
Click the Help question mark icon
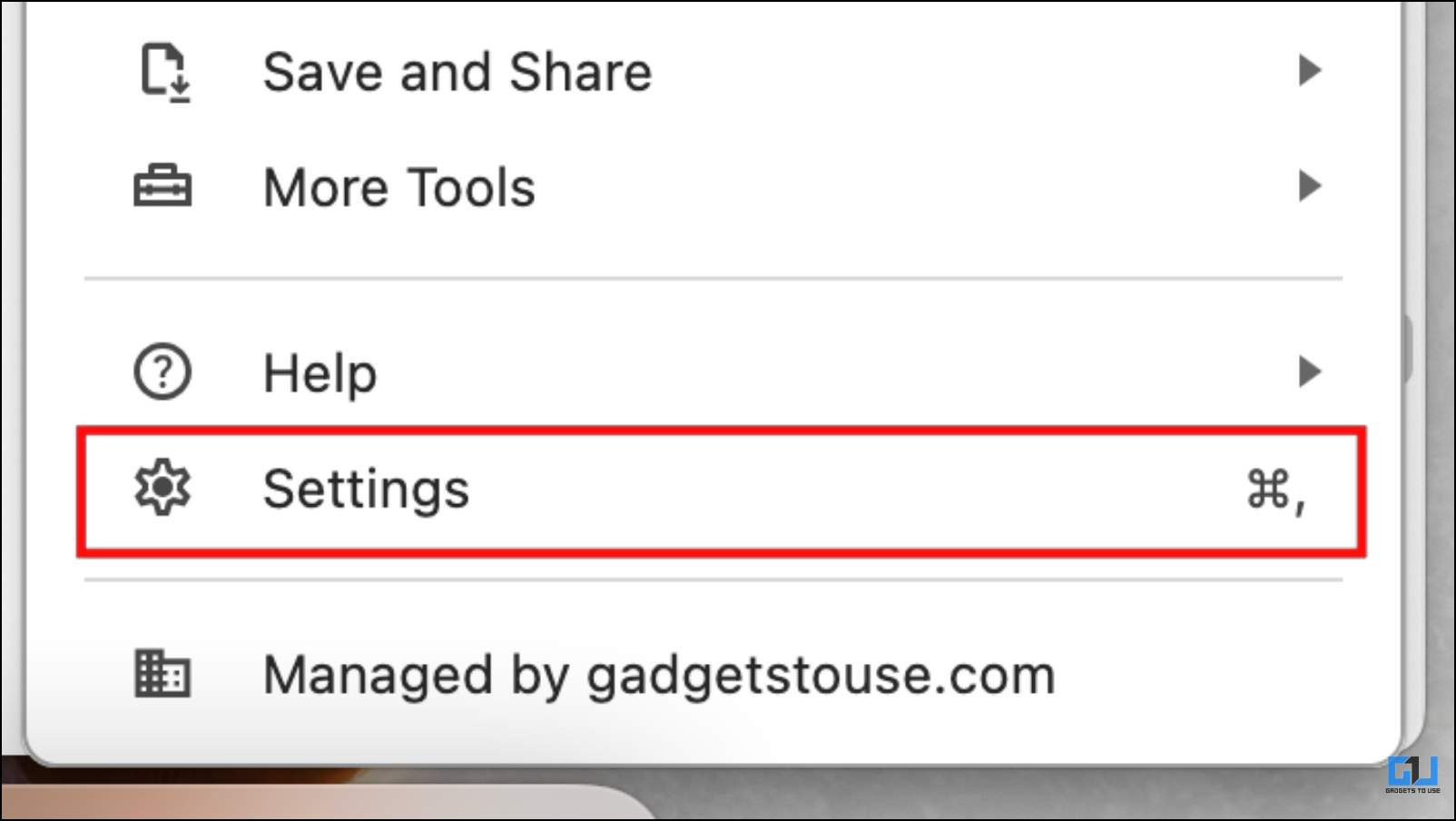coord(162,371)
